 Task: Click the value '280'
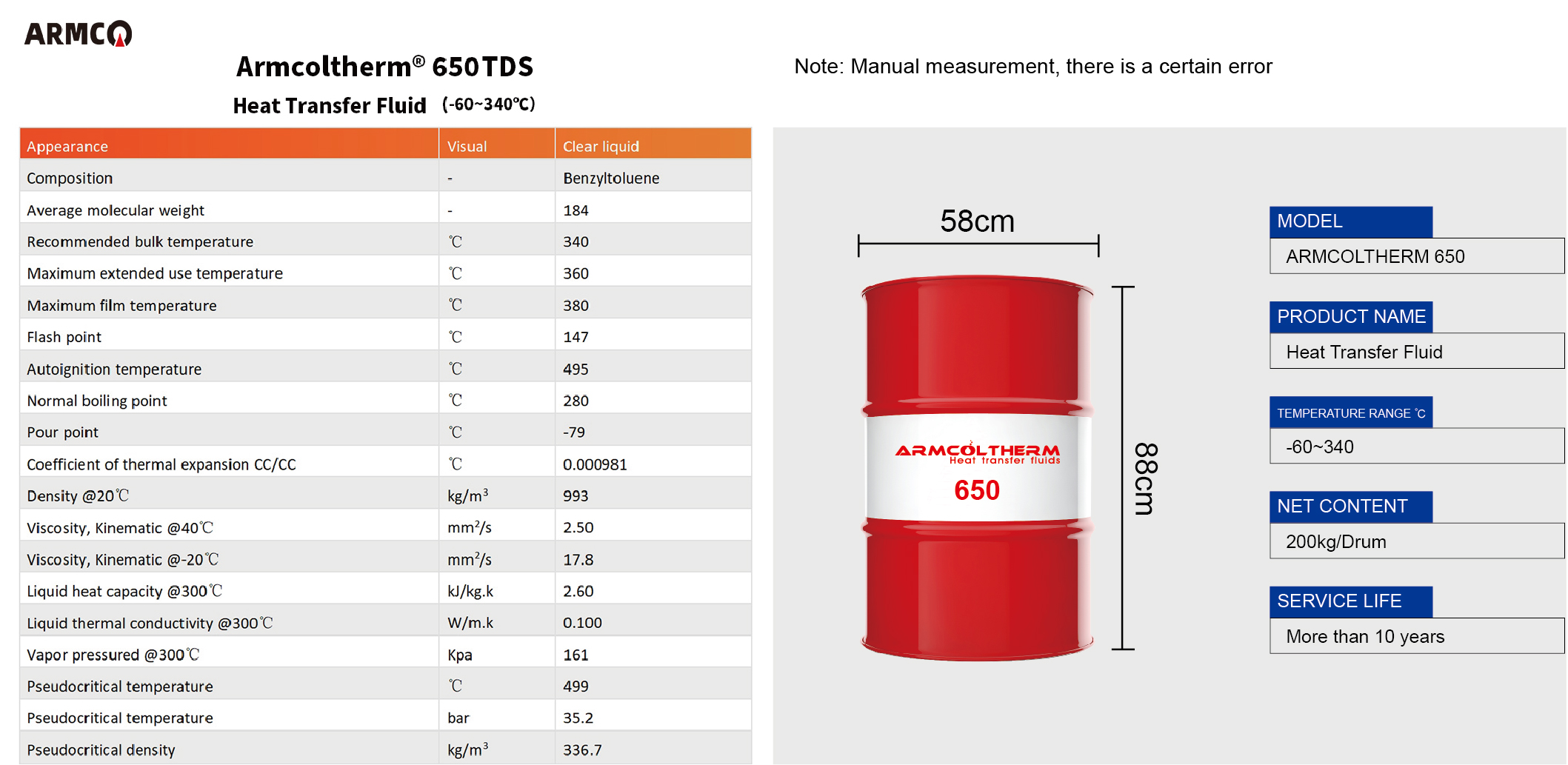point(576,401)
